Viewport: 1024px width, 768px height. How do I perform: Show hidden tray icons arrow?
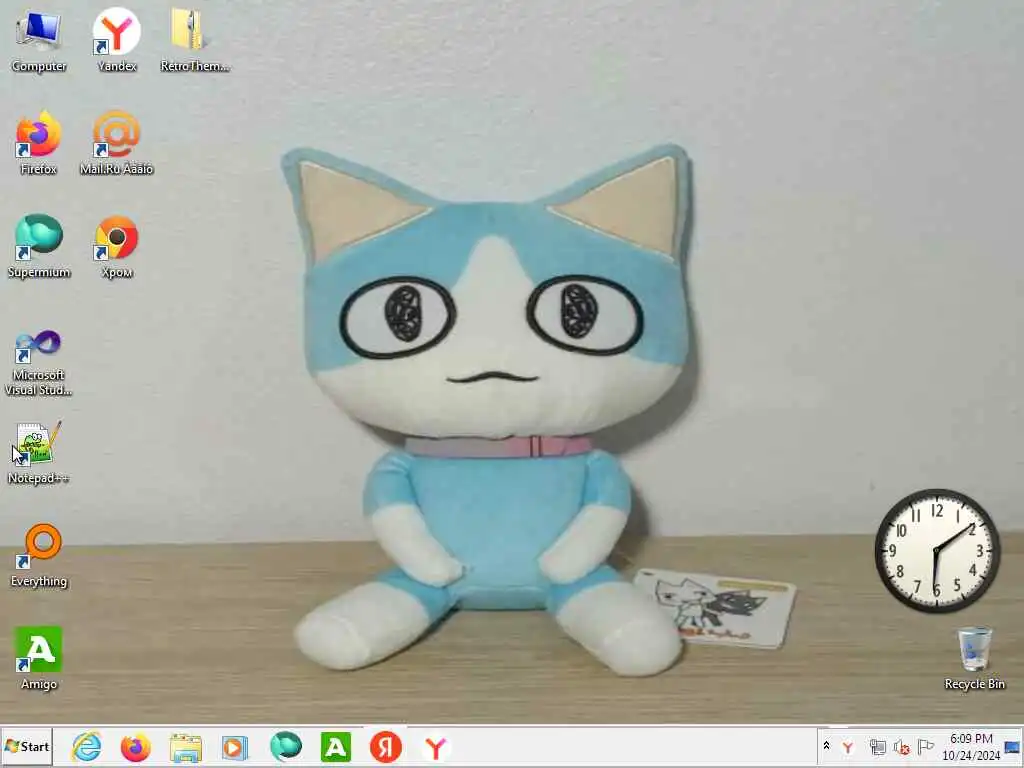click(826, 746)
